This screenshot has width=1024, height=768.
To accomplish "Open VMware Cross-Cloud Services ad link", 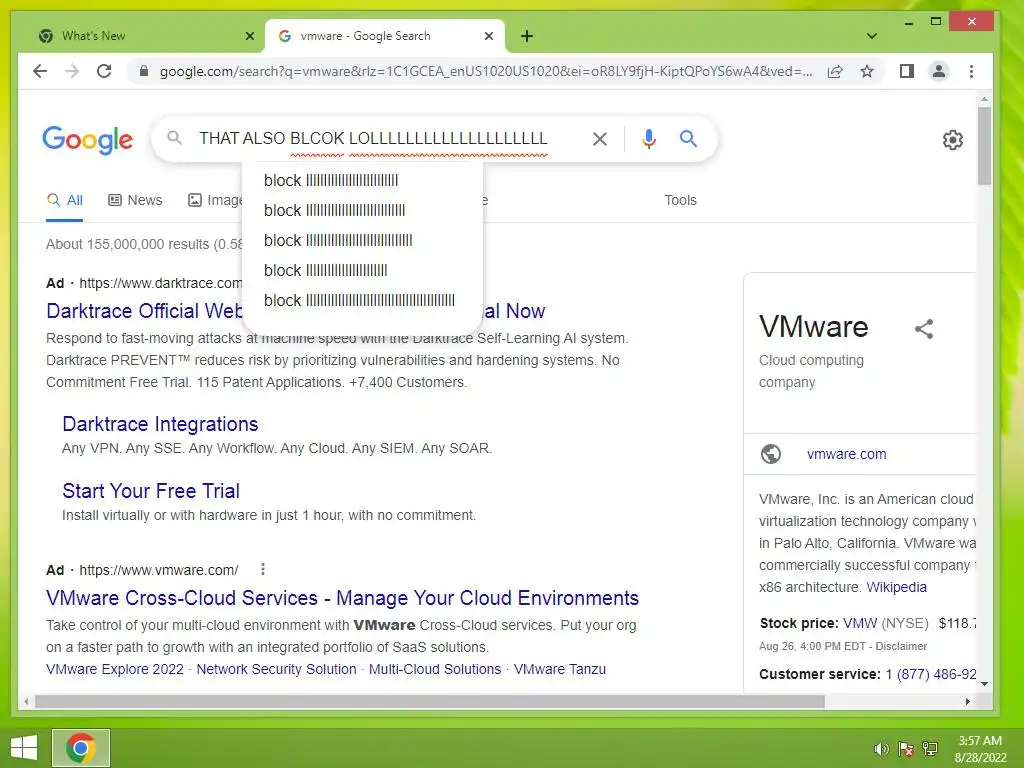I will coord(342,598).
